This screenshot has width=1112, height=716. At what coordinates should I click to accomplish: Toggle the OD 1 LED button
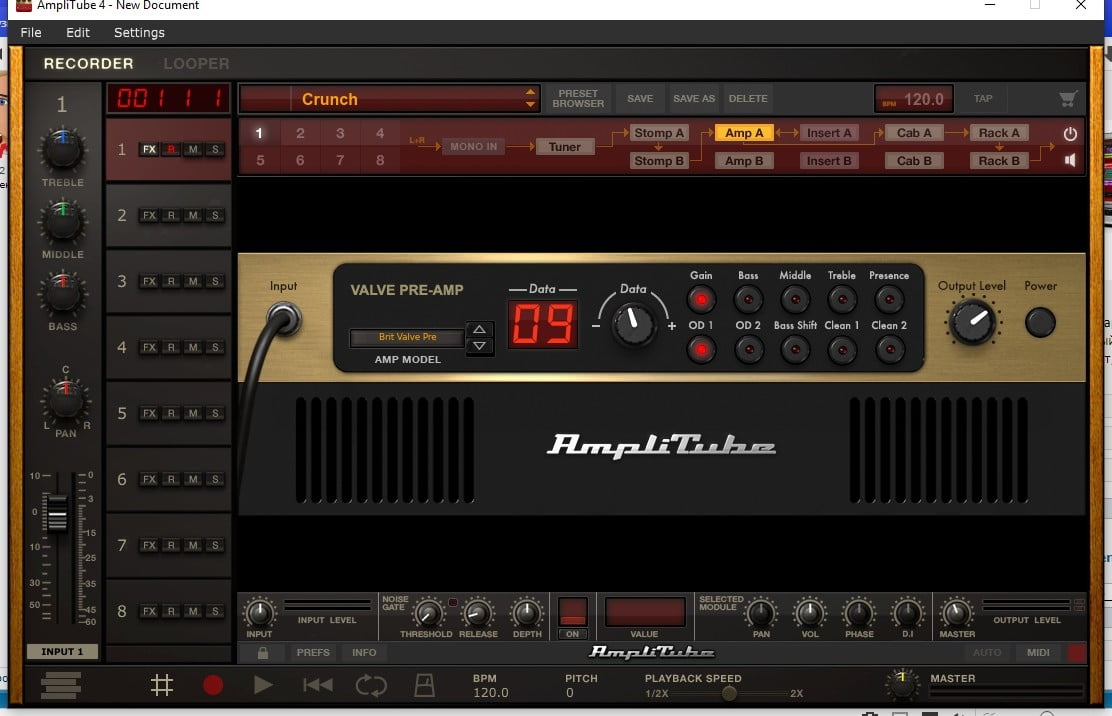pos(701,349)
